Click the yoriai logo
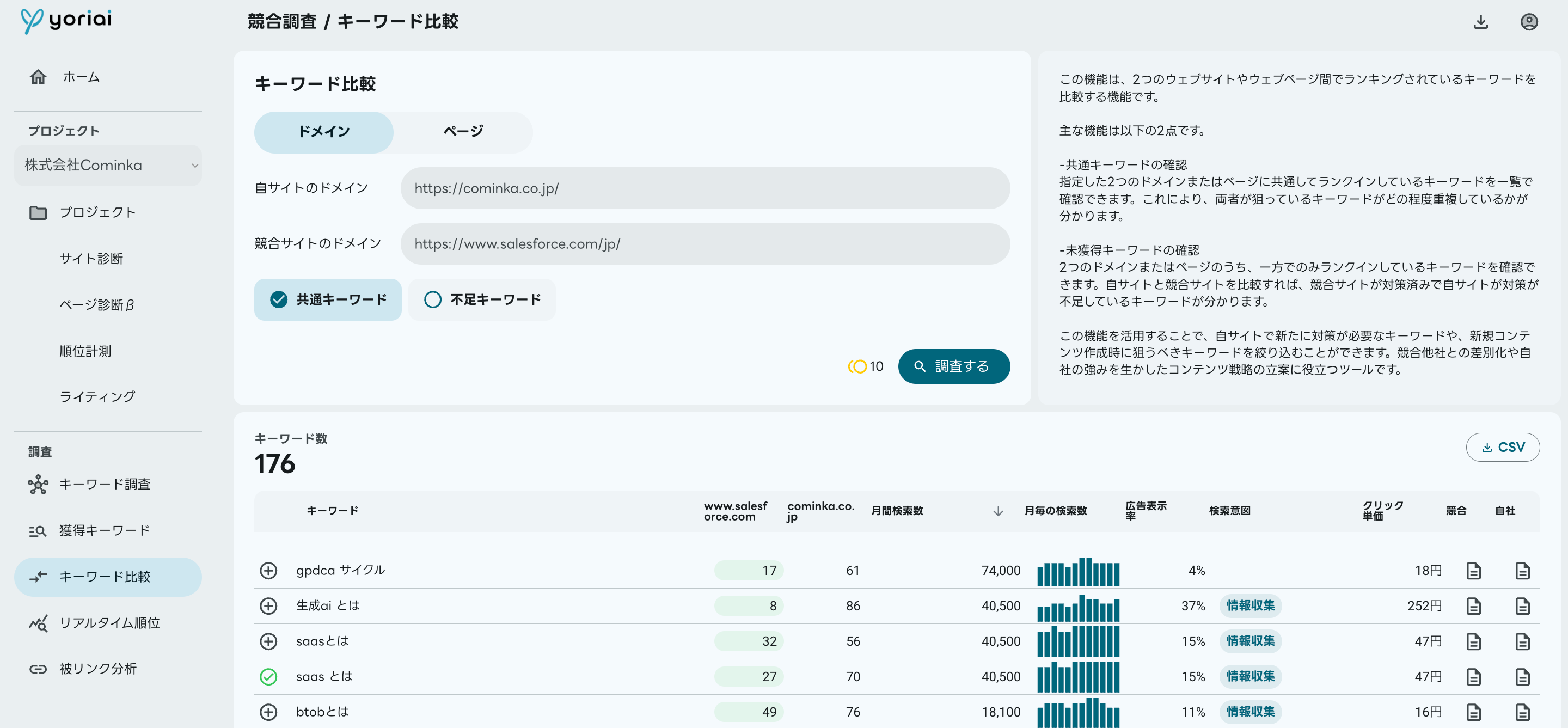 click(66, 20)
